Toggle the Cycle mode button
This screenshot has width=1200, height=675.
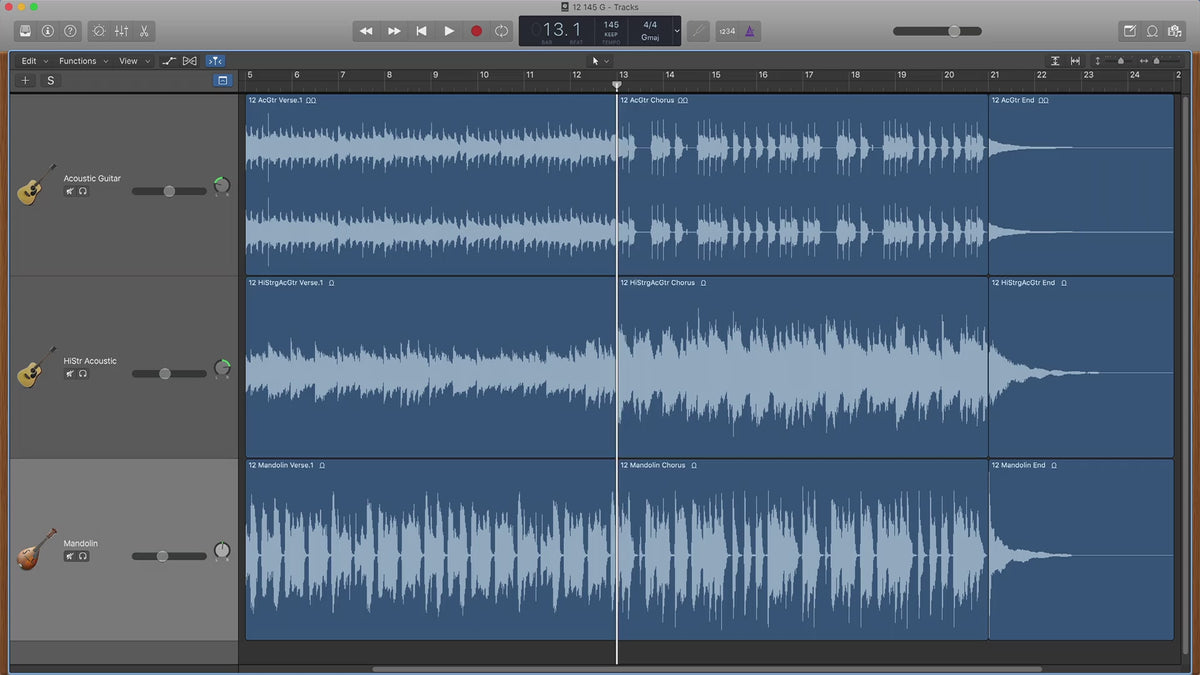pos(502,31)
